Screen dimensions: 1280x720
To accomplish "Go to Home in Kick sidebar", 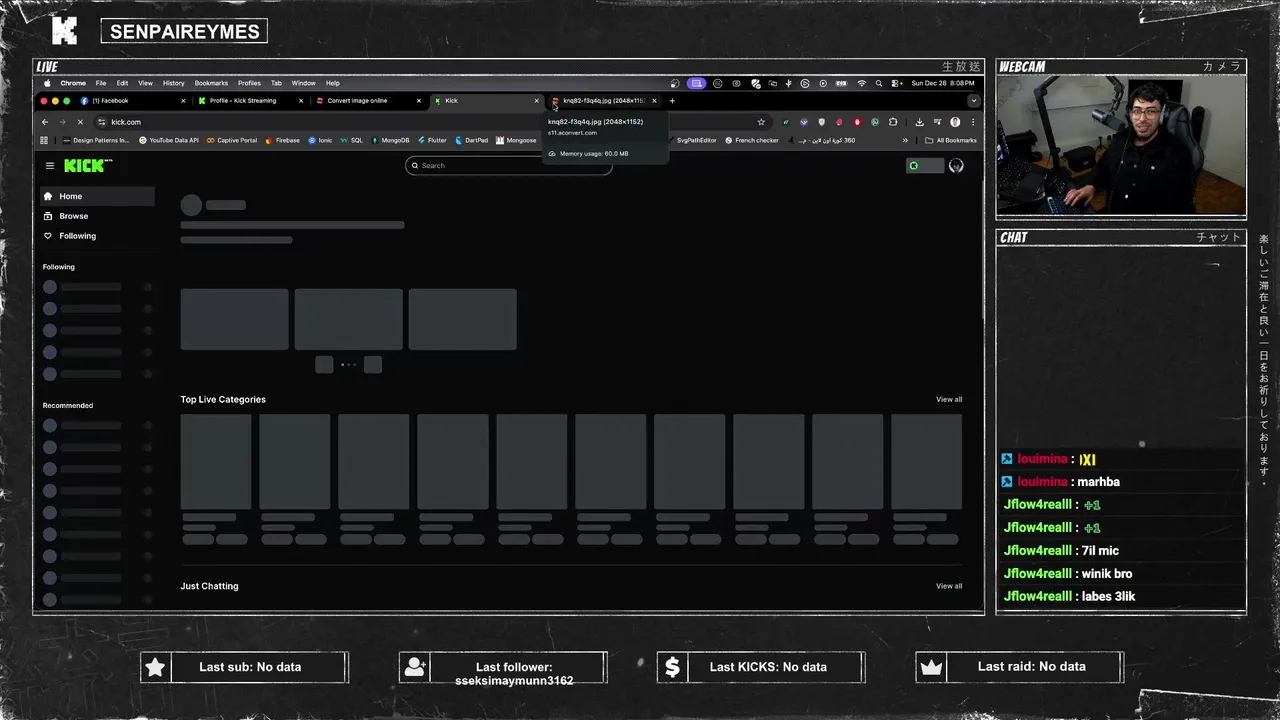I will pos(97,196).
